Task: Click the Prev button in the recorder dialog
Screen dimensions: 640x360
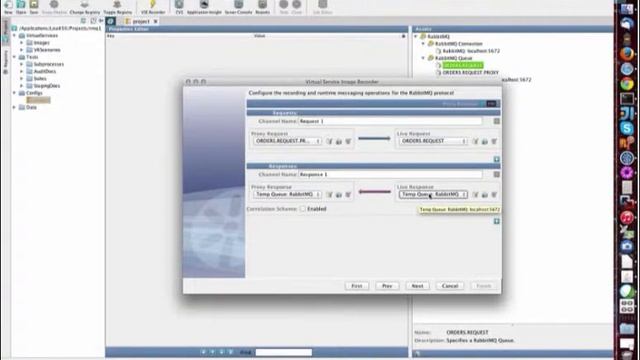Action: pyautogui.click(x=387, y=286)
